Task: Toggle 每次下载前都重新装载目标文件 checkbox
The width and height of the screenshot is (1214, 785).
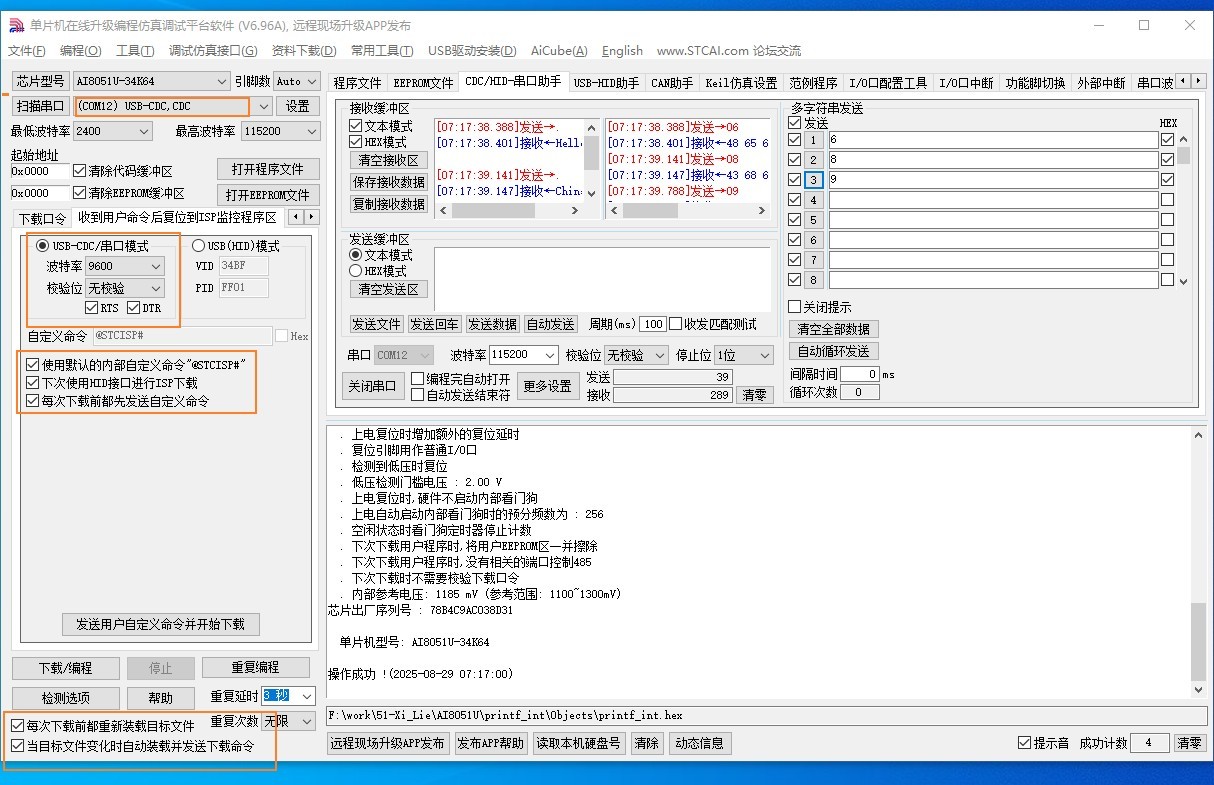Action: click(x=17, y=726)
